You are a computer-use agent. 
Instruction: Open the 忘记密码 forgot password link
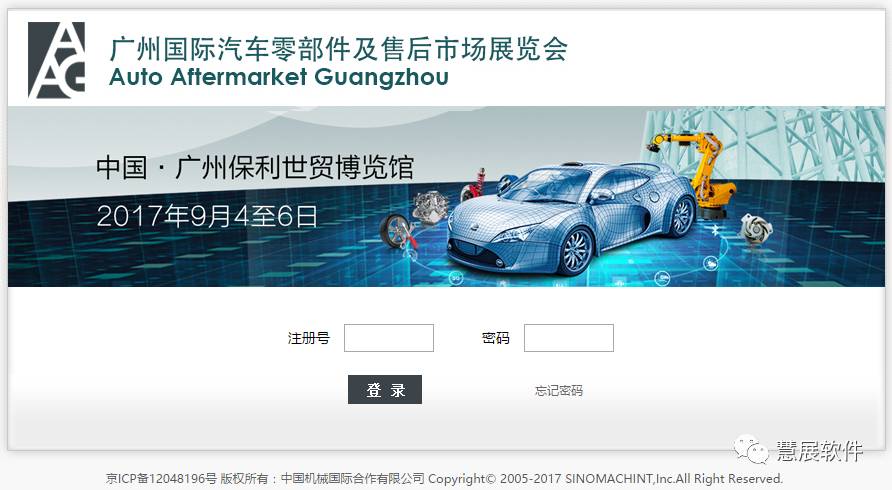(559, 390)
